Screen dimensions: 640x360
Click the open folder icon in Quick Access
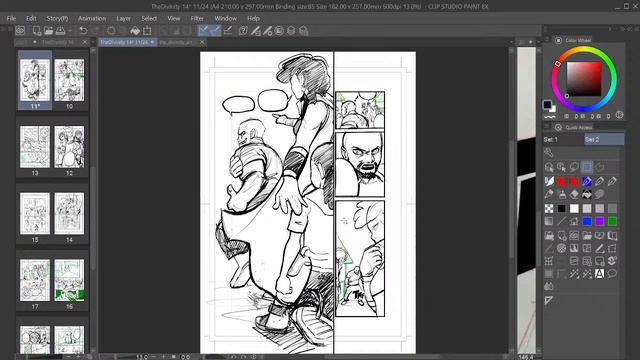[587, 236]
